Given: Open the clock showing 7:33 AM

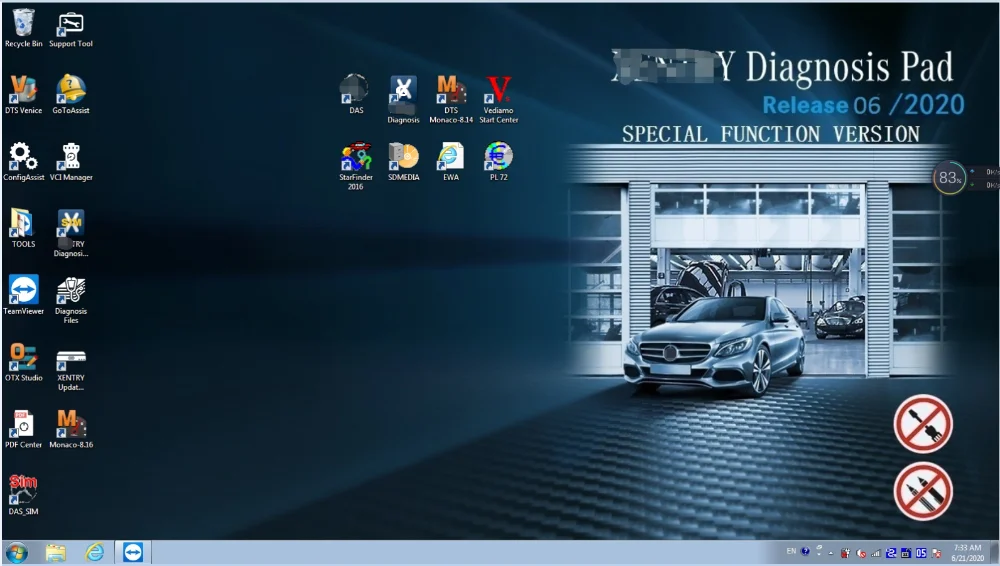Looking at the screenshot, I should pos(967,553).
